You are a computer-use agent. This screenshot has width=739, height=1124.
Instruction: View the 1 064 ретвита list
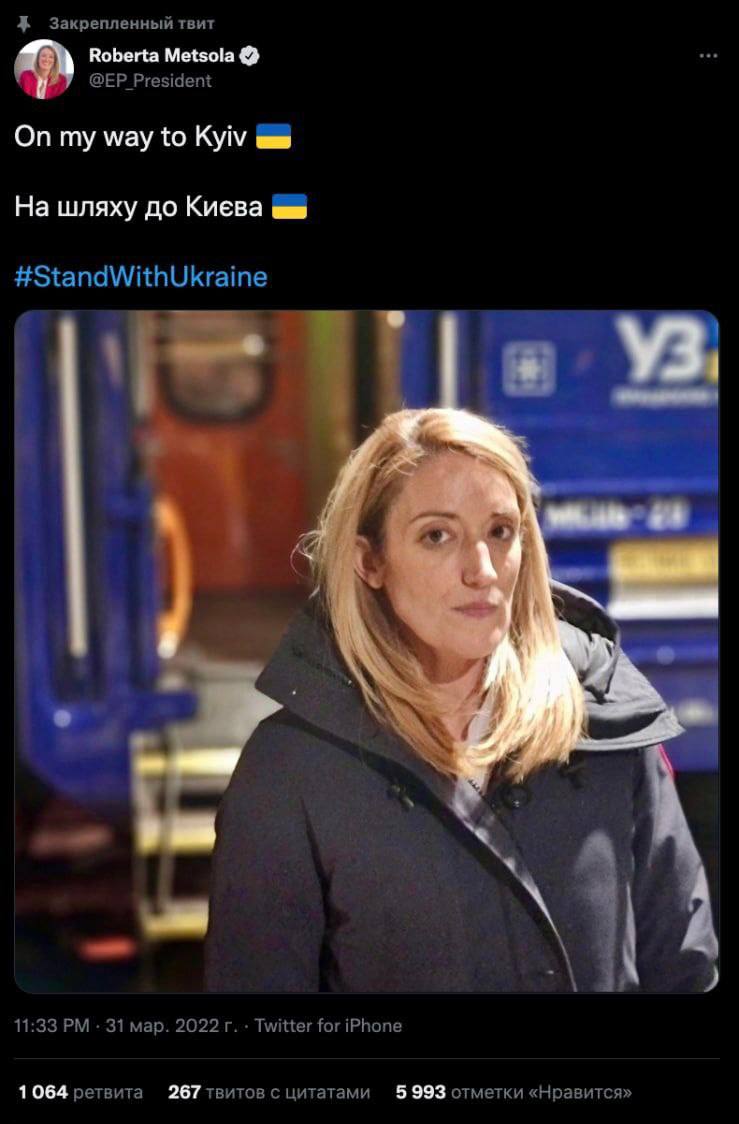tap(80, 1092)
